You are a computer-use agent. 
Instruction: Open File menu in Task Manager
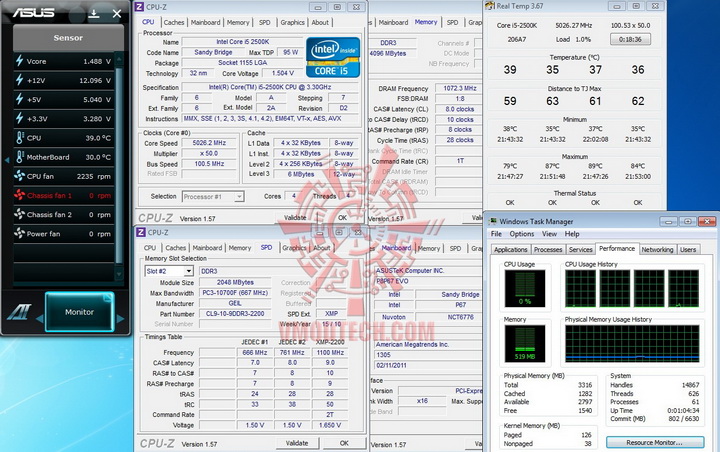click(496, 234)
